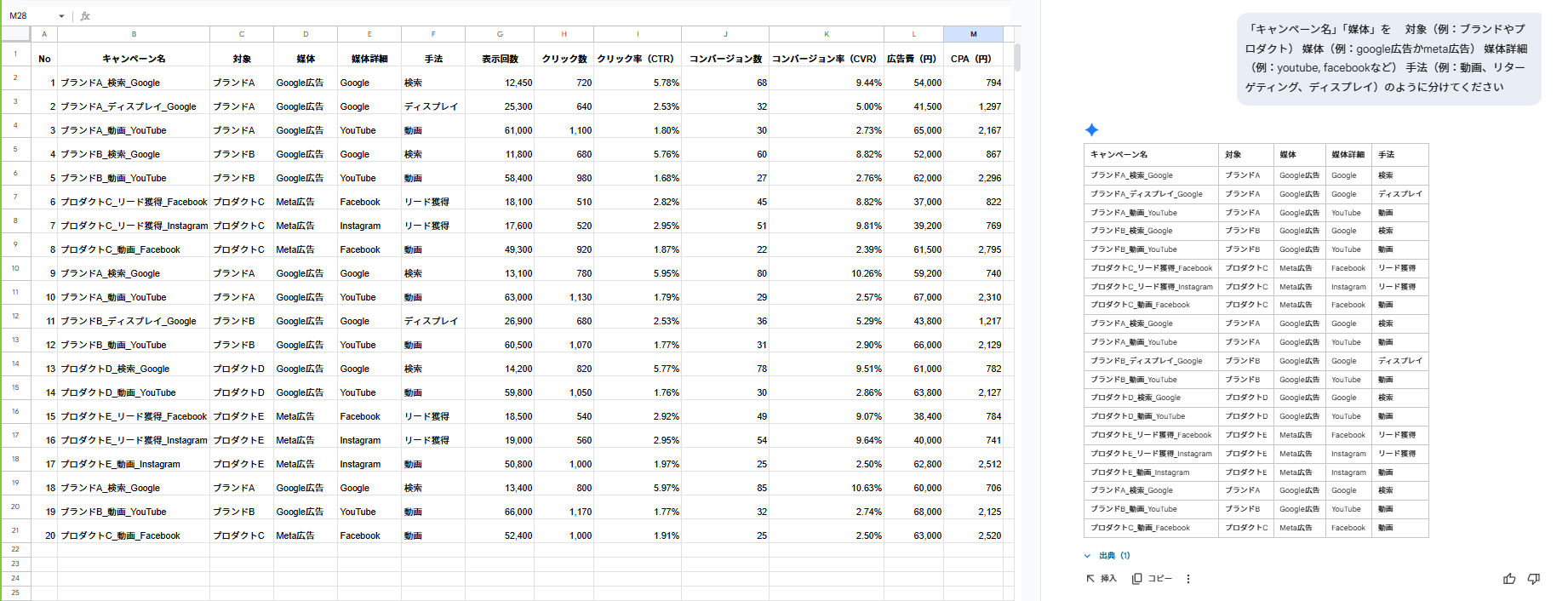Click the thumbs down feedback icon
Screen dimensions: 1568x601
click(x=1533, y=579)
